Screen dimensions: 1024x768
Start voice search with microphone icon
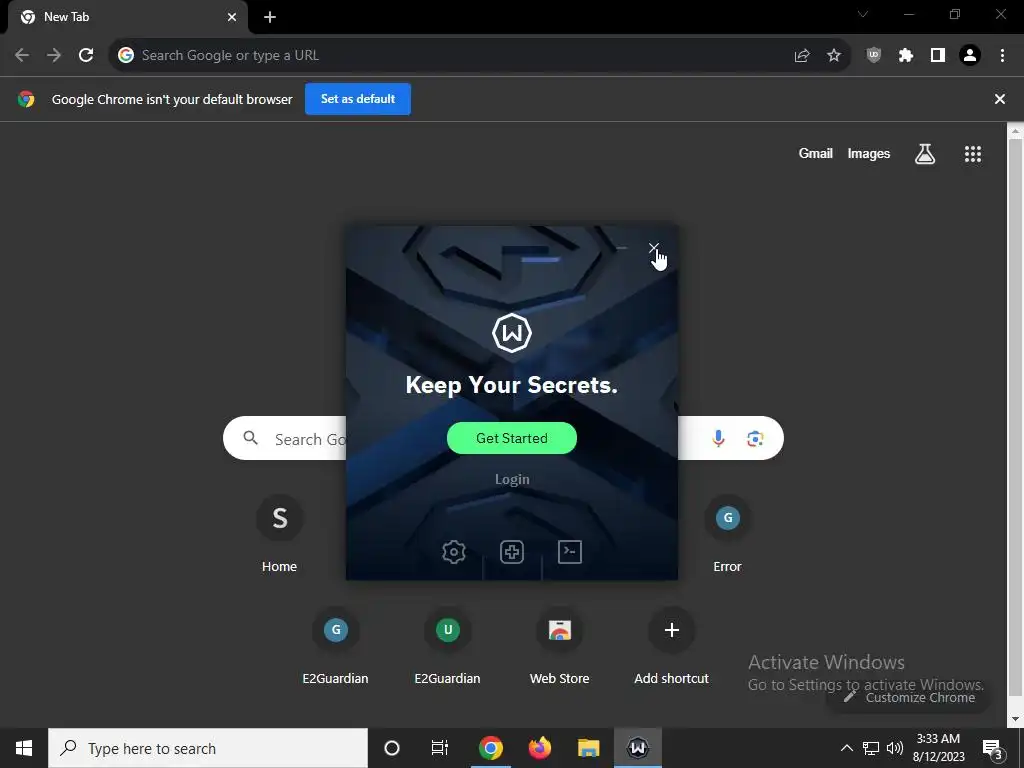718,438
